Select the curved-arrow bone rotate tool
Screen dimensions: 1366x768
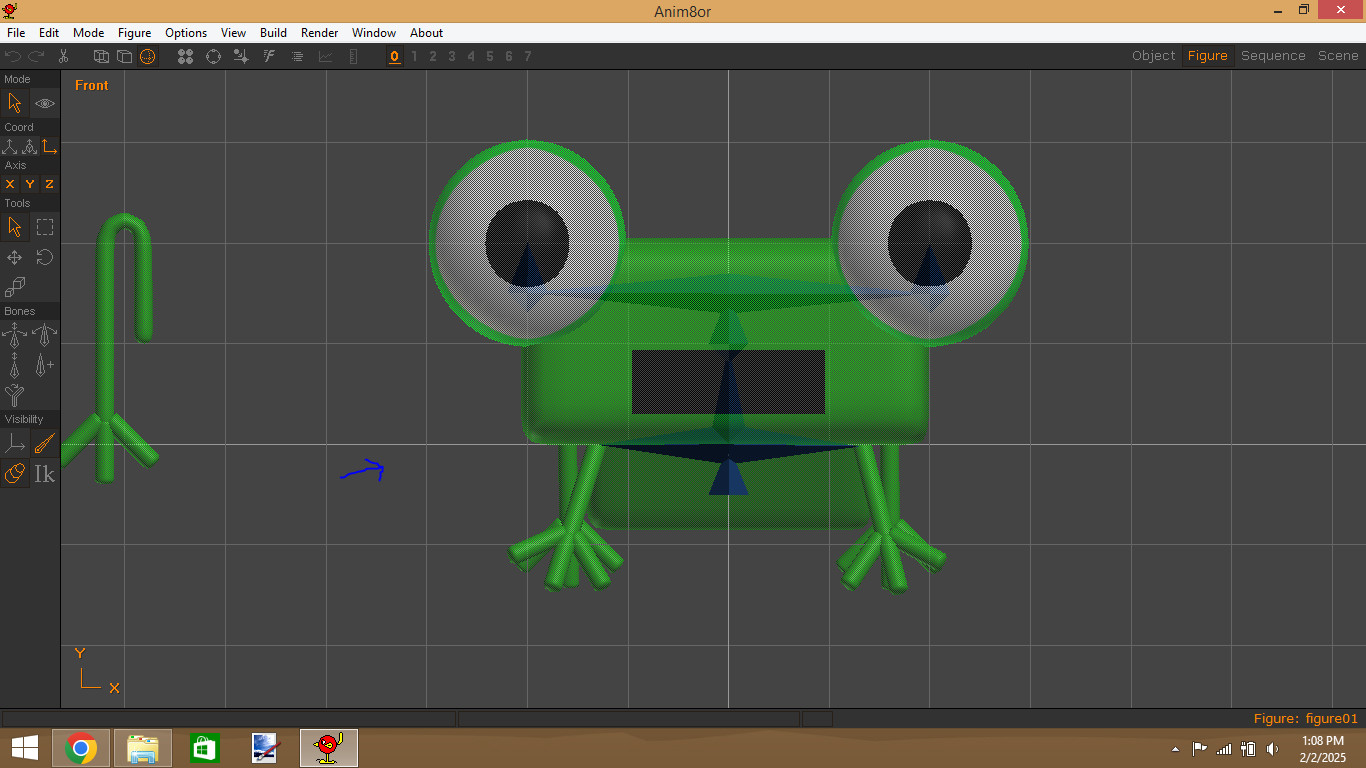point(45,334)
